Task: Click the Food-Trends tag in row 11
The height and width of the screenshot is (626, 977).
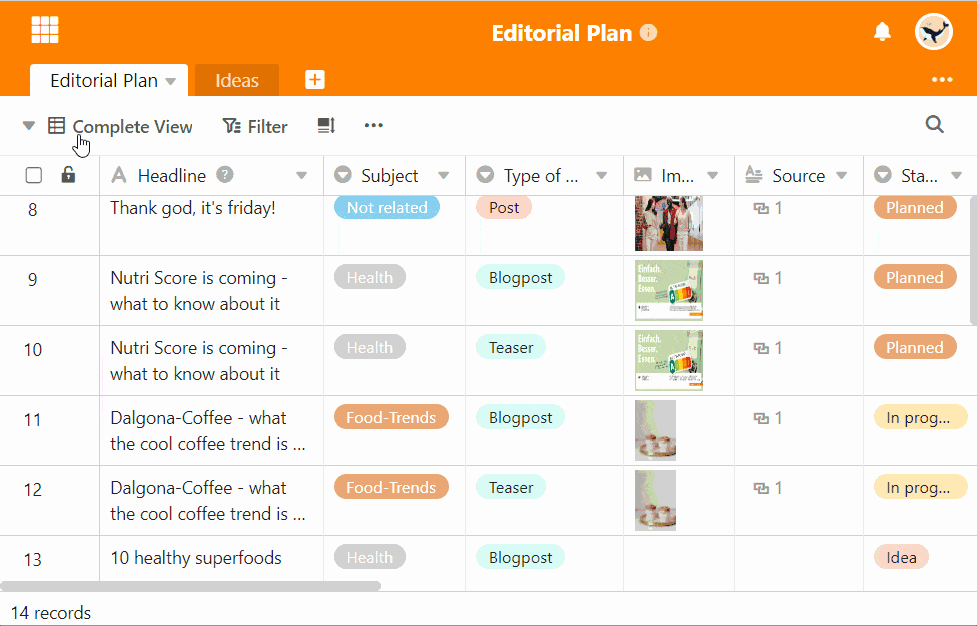Action: tap(391, 418)
